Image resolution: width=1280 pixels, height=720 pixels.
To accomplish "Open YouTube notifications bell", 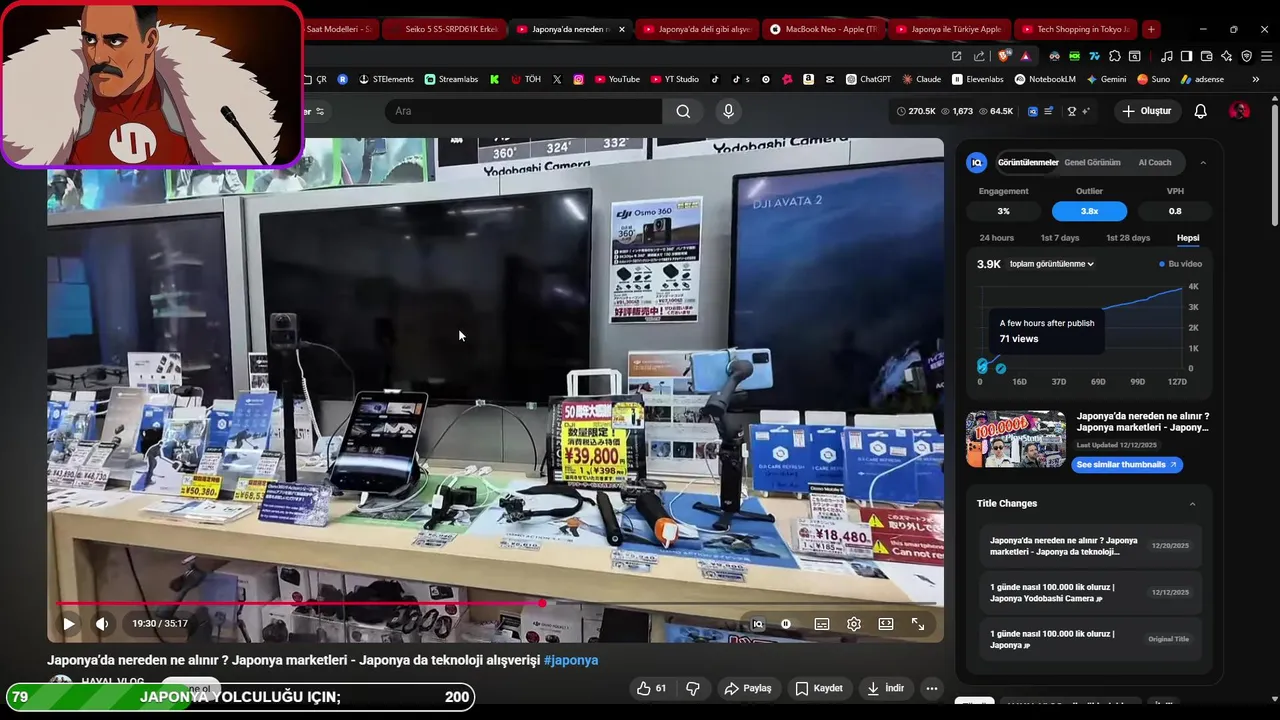I will [x=1201, y=111].
